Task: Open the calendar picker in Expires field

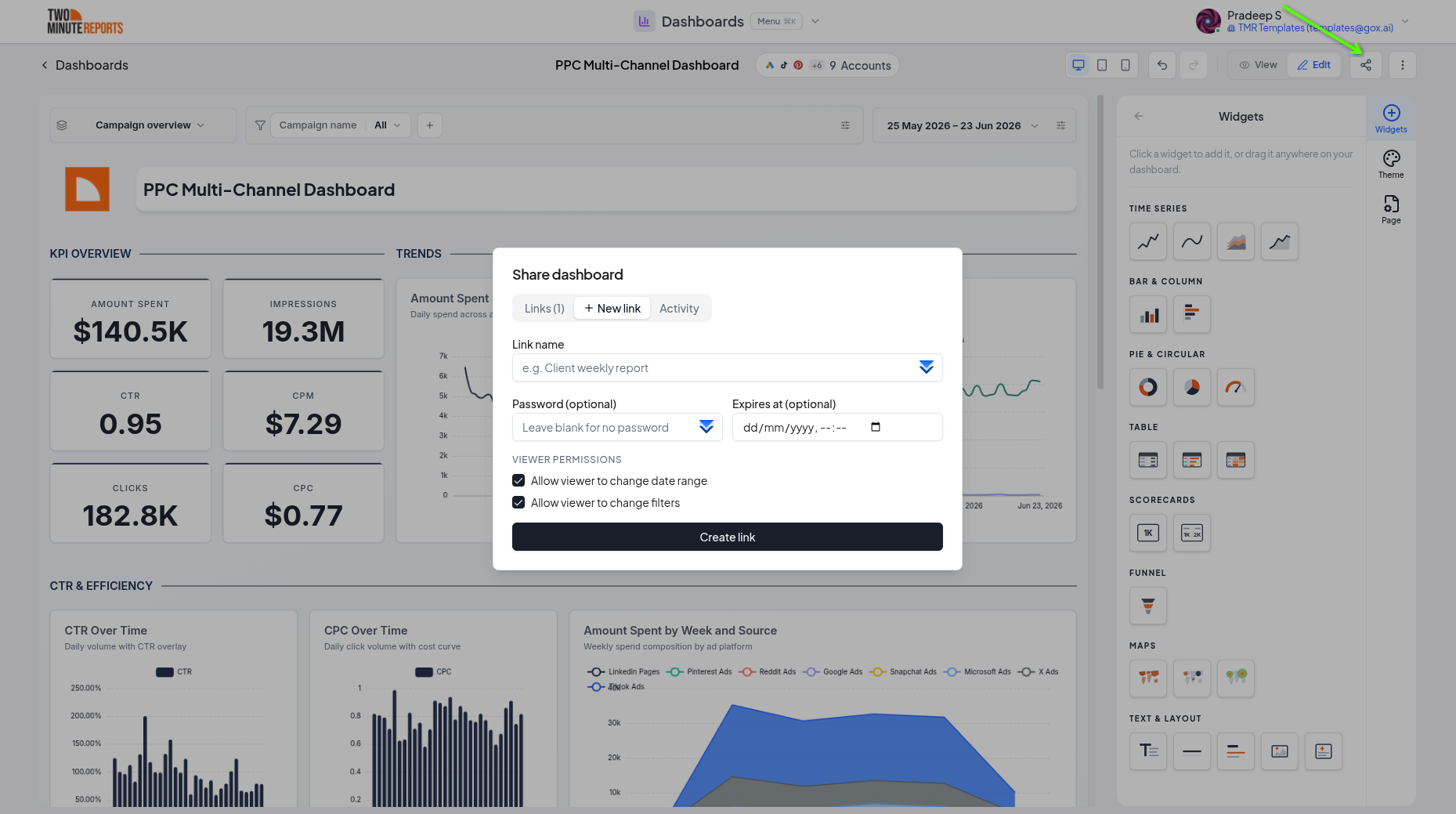Action: [x=876, y=427]
